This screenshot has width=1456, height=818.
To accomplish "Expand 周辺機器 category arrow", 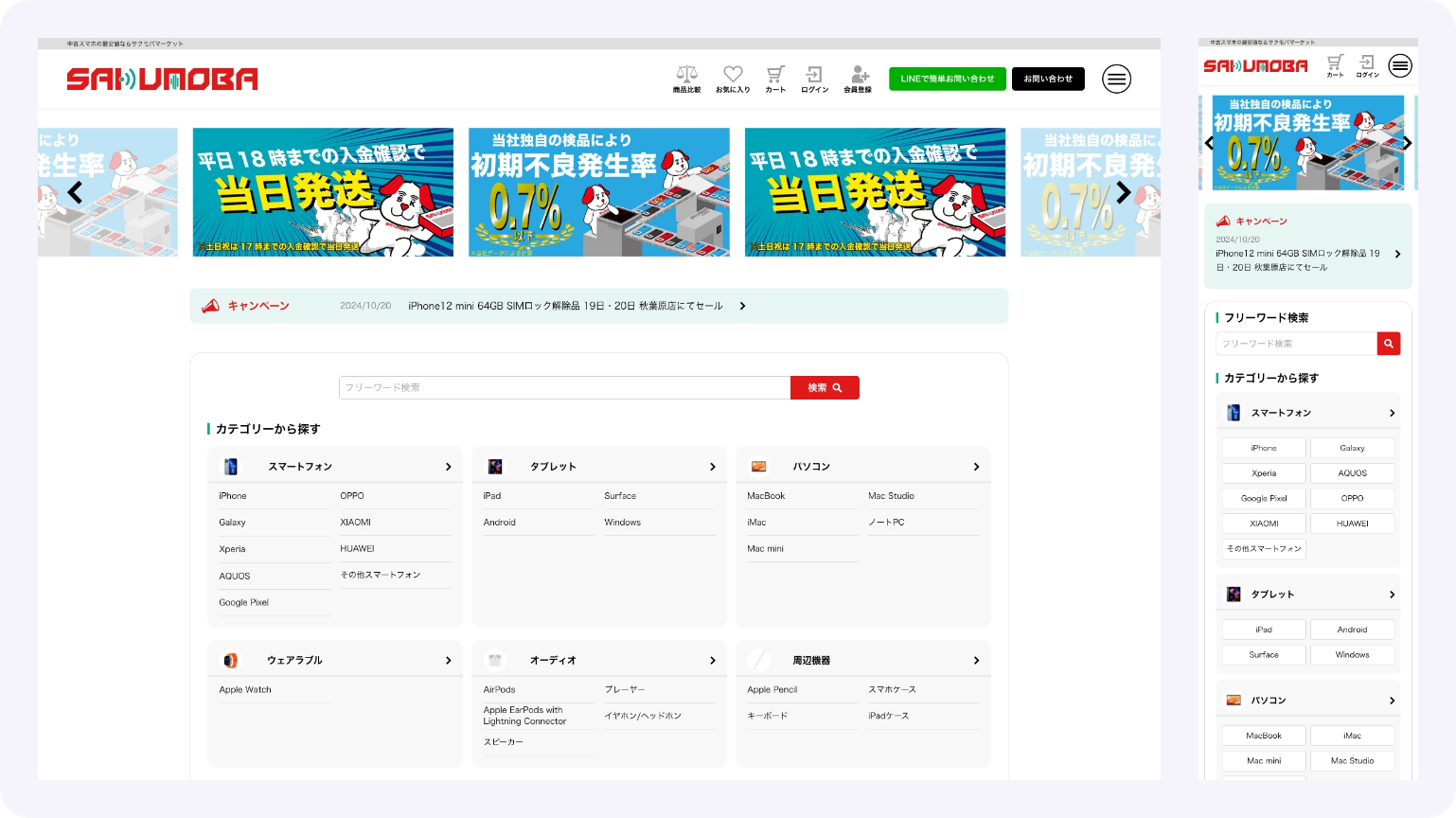I will 976,661.
